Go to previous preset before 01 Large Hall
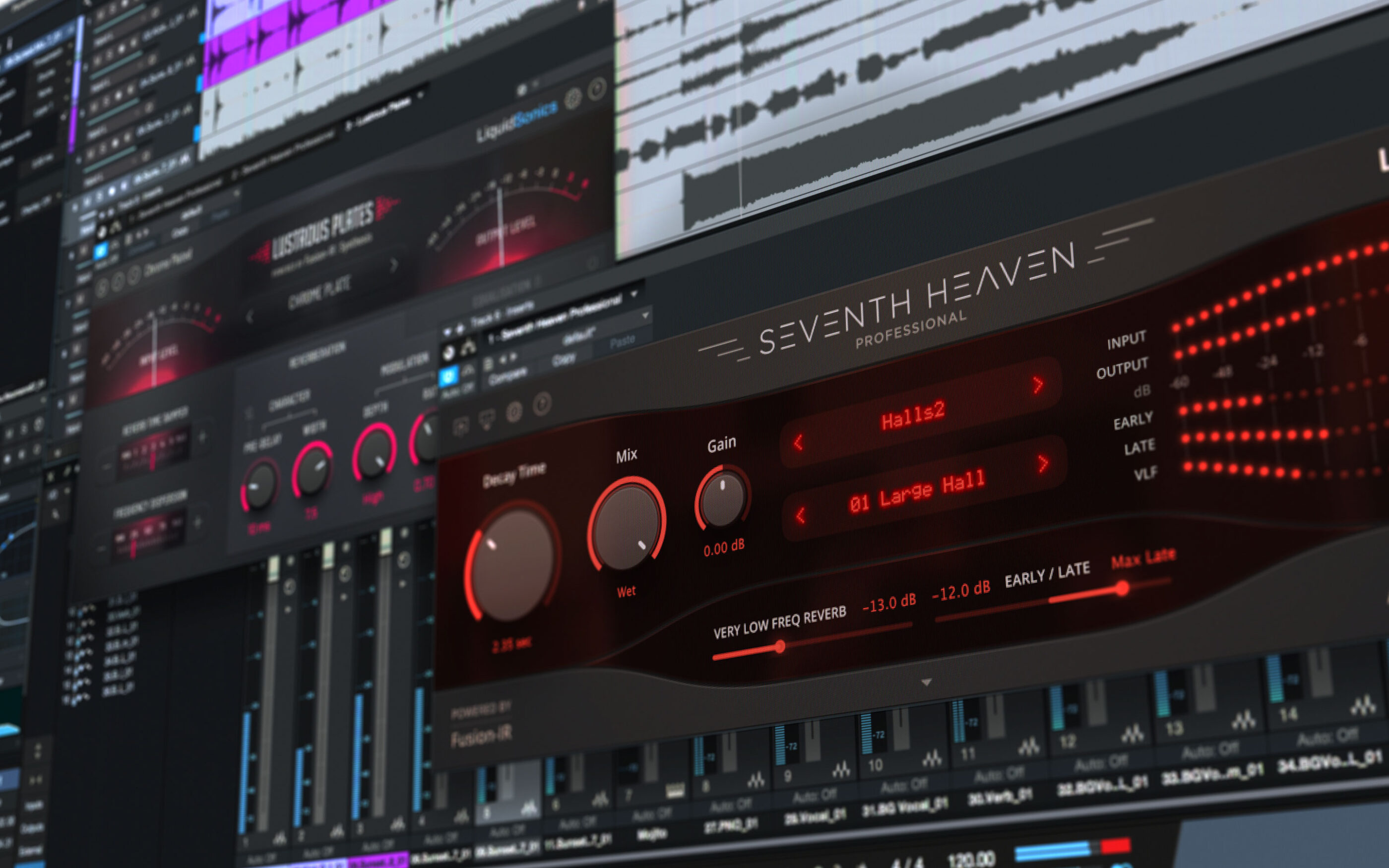The width and height of the screenshot is (1389, 868). [x=801, y=515]
